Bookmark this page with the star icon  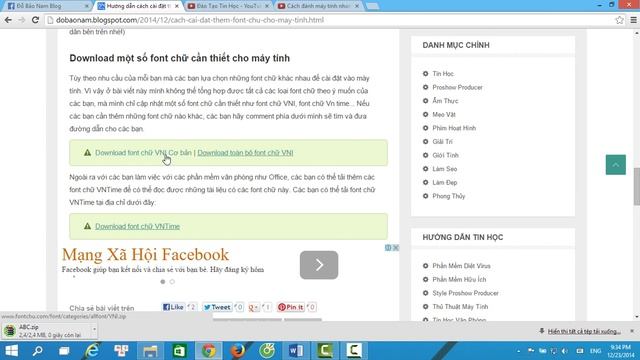(x=619, y=20)
